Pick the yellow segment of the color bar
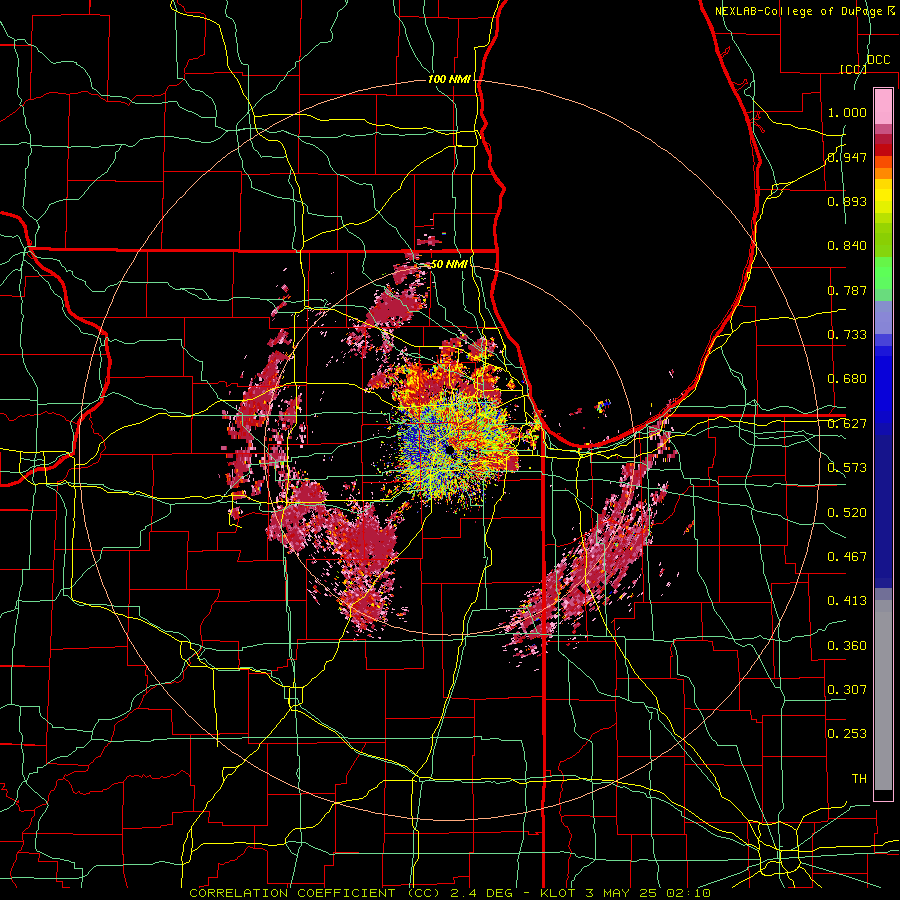The height and width of the screenshot is (900, 900). click(x=883, y=198)
